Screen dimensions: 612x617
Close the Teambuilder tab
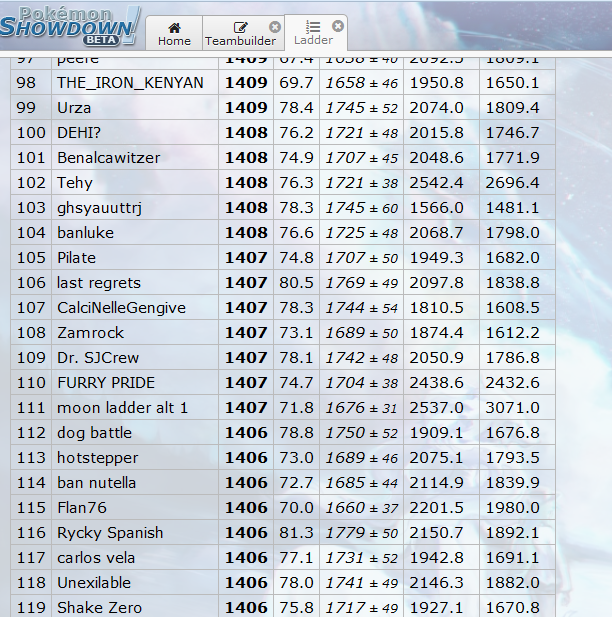(x=275, y=26)
